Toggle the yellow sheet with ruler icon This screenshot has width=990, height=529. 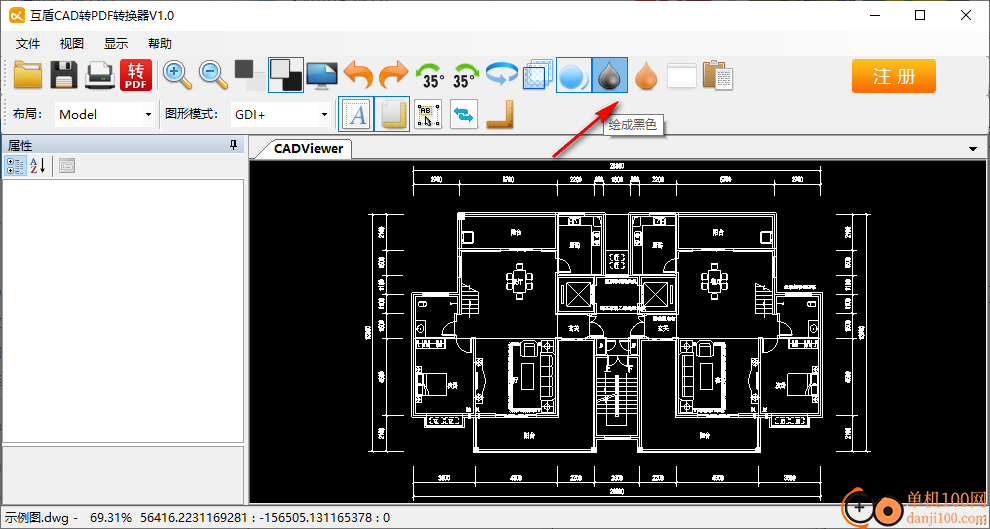(392, 114)
